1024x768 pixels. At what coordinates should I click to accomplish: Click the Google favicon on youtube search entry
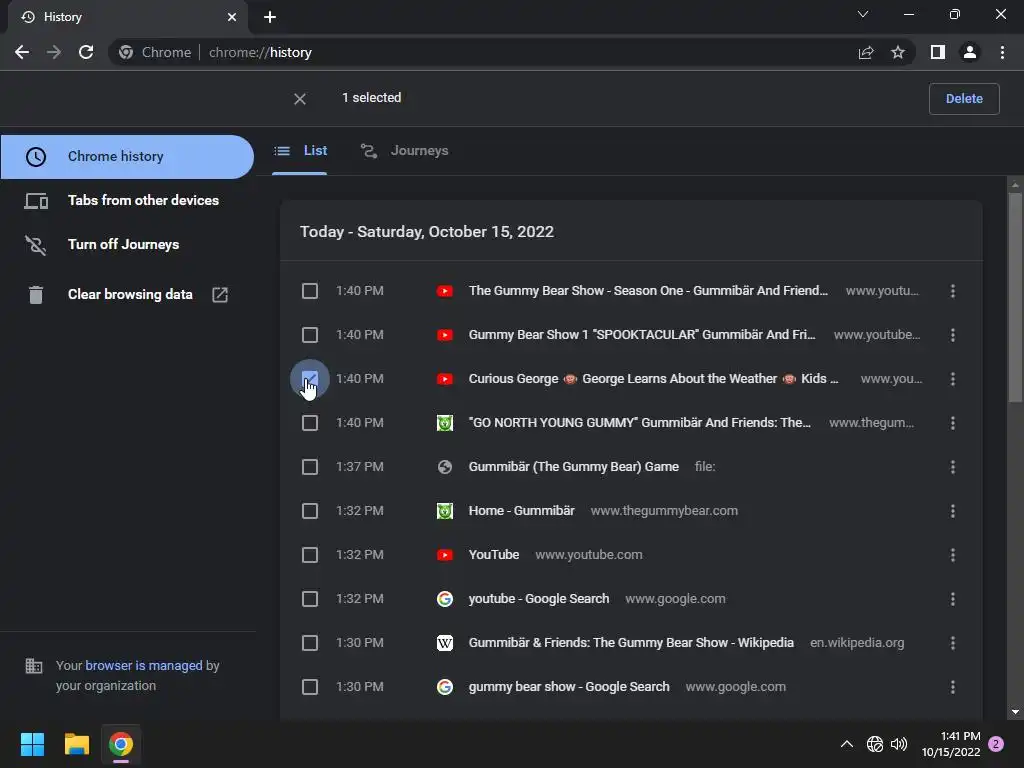[x=445, y=599]
